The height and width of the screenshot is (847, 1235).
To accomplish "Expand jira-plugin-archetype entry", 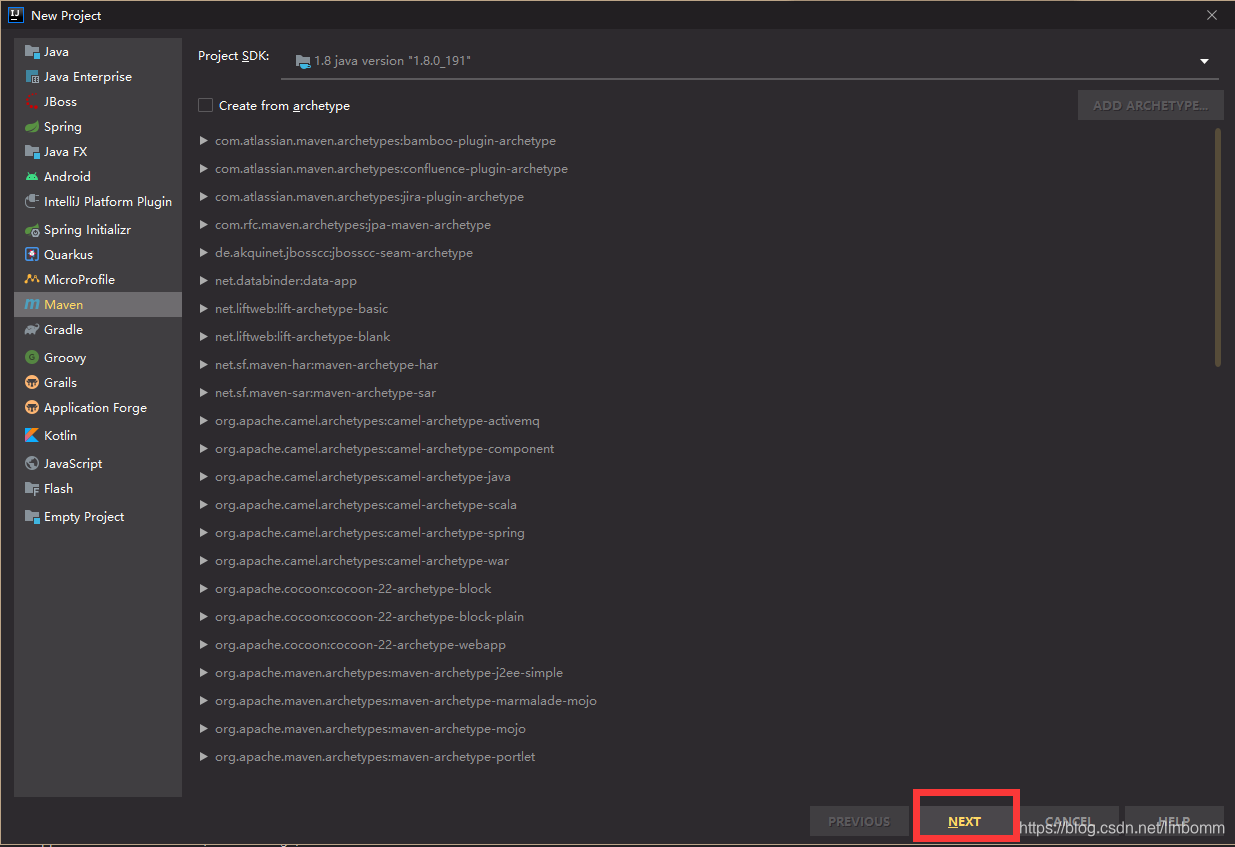I will click(x=204, y=197).
